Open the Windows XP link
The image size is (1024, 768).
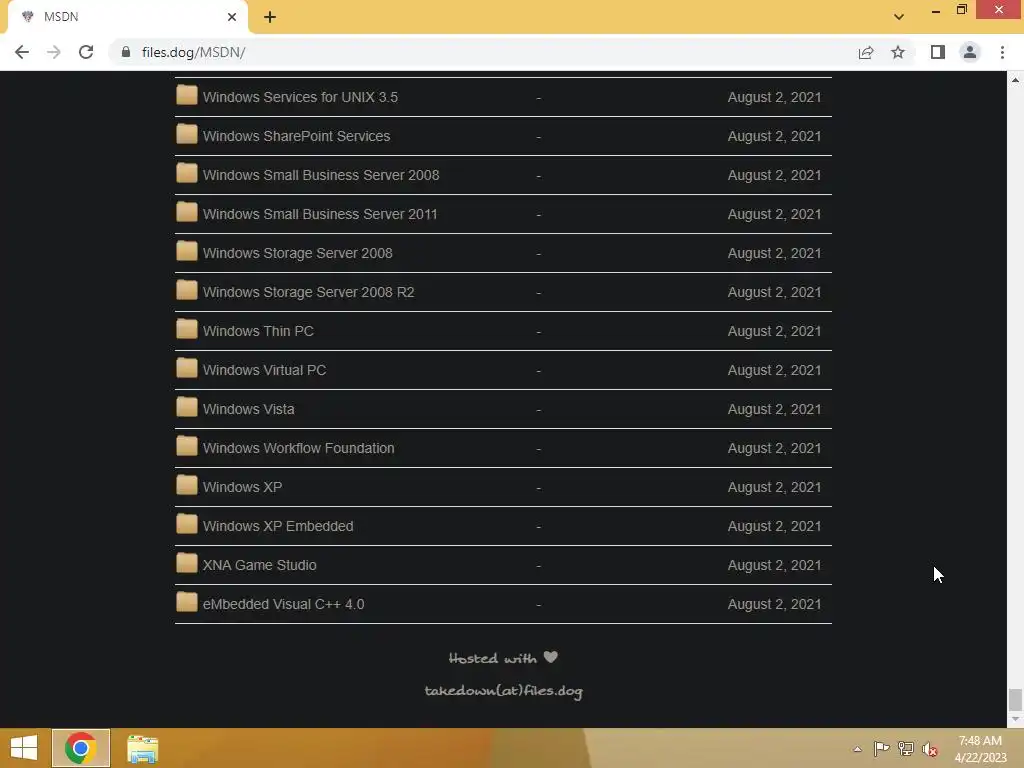[x=242, y=487]
